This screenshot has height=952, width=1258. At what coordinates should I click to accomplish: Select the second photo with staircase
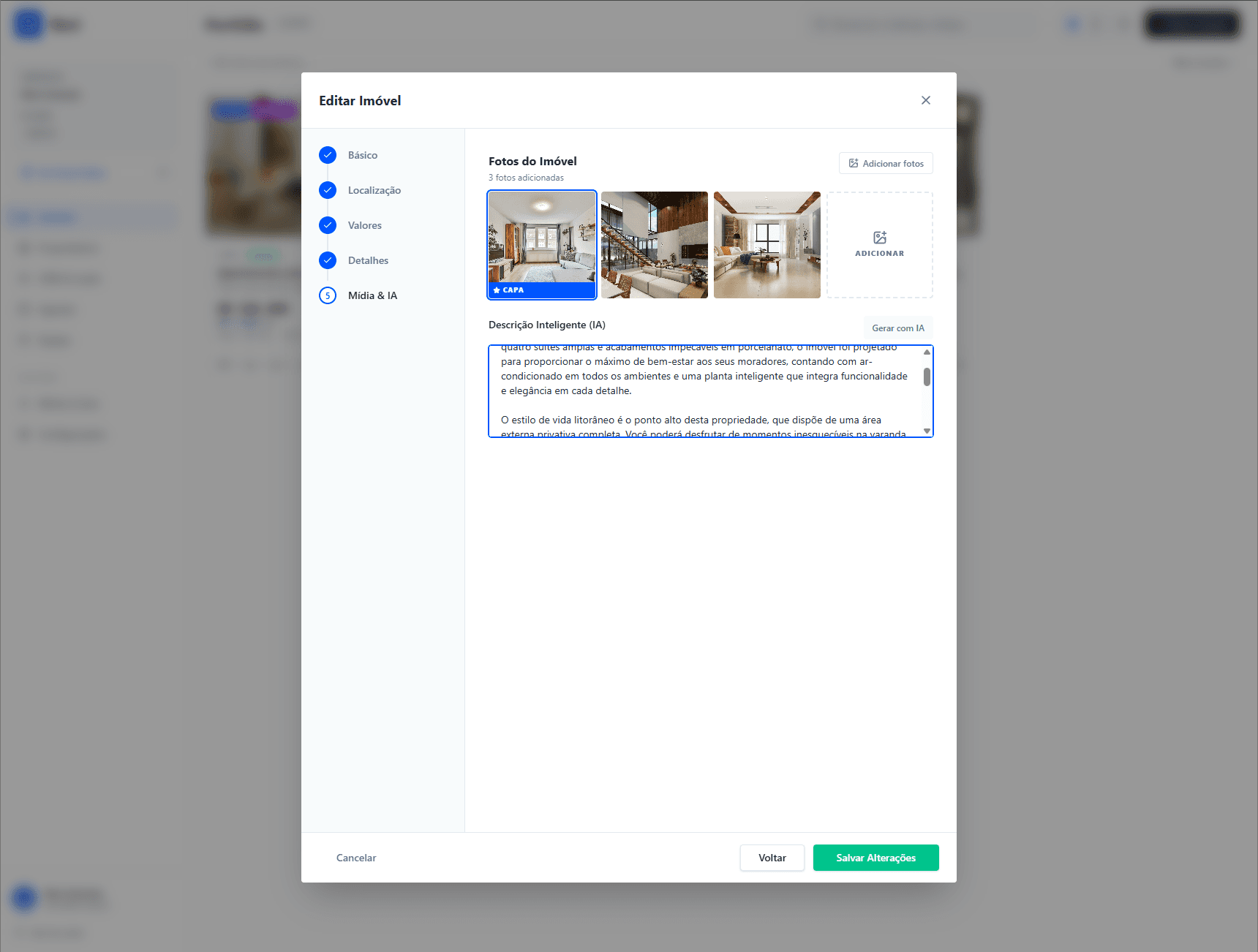tap(654, 245)
